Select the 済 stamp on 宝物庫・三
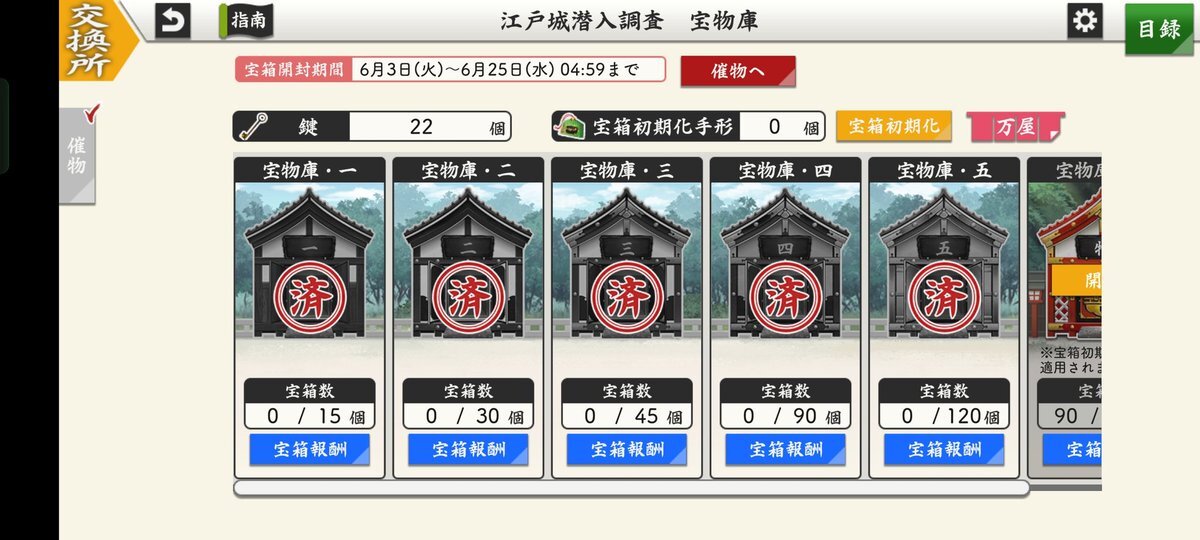Screen dimensions: 1200x540 coord(627,297)
